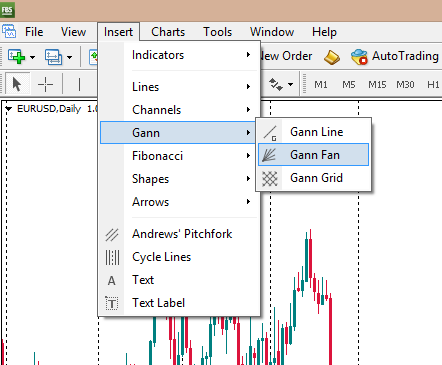Choose Gann Line from submenu
This screenshot has height=365, width=442.
click(x=313, y=132)
